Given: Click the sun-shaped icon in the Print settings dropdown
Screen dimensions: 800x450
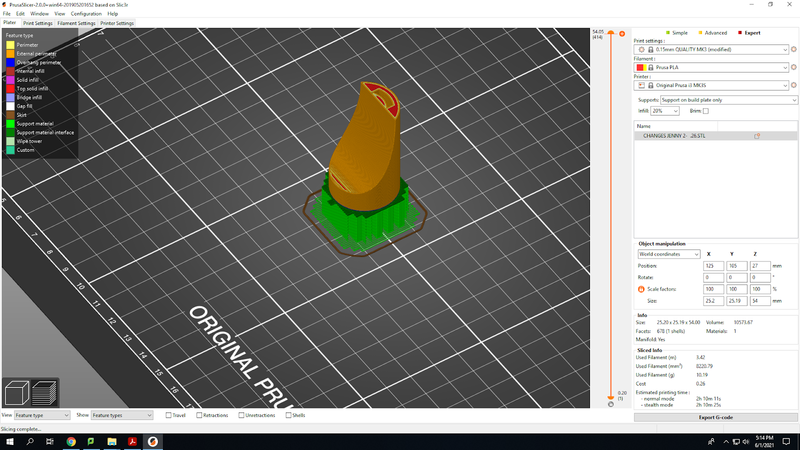Looking at the screenshot, I should [x=641, y=49].
